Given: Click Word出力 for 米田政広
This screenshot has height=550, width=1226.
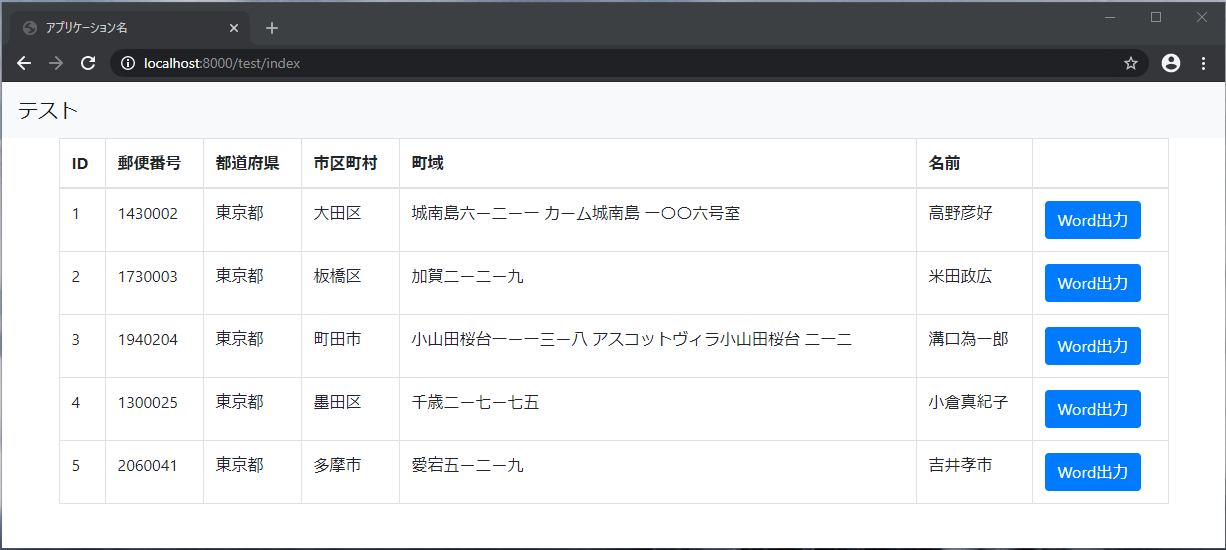Looking at the screenshot, I should coord(1093,283).
